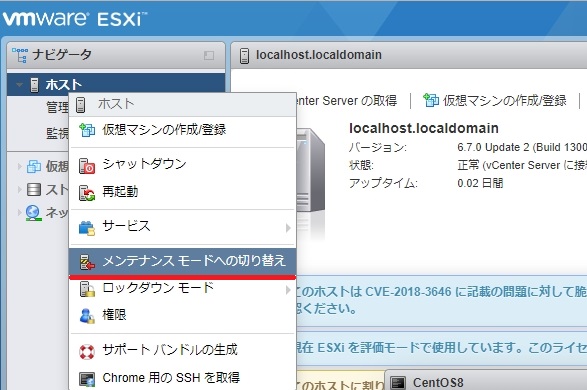Click the ホスト context menu header
The height and width of the screenshot is (390, 587).
(183, 104)
